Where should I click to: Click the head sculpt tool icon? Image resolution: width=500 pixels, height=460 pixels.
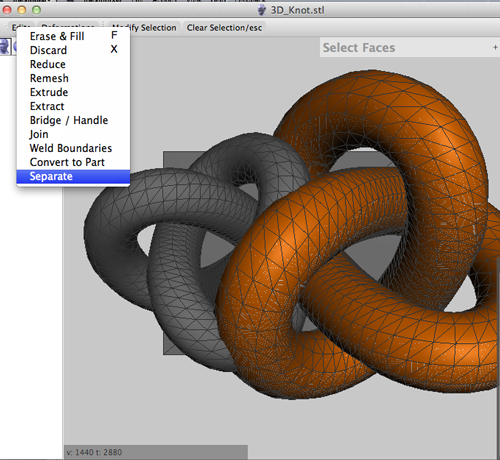(x=5, y=46)
